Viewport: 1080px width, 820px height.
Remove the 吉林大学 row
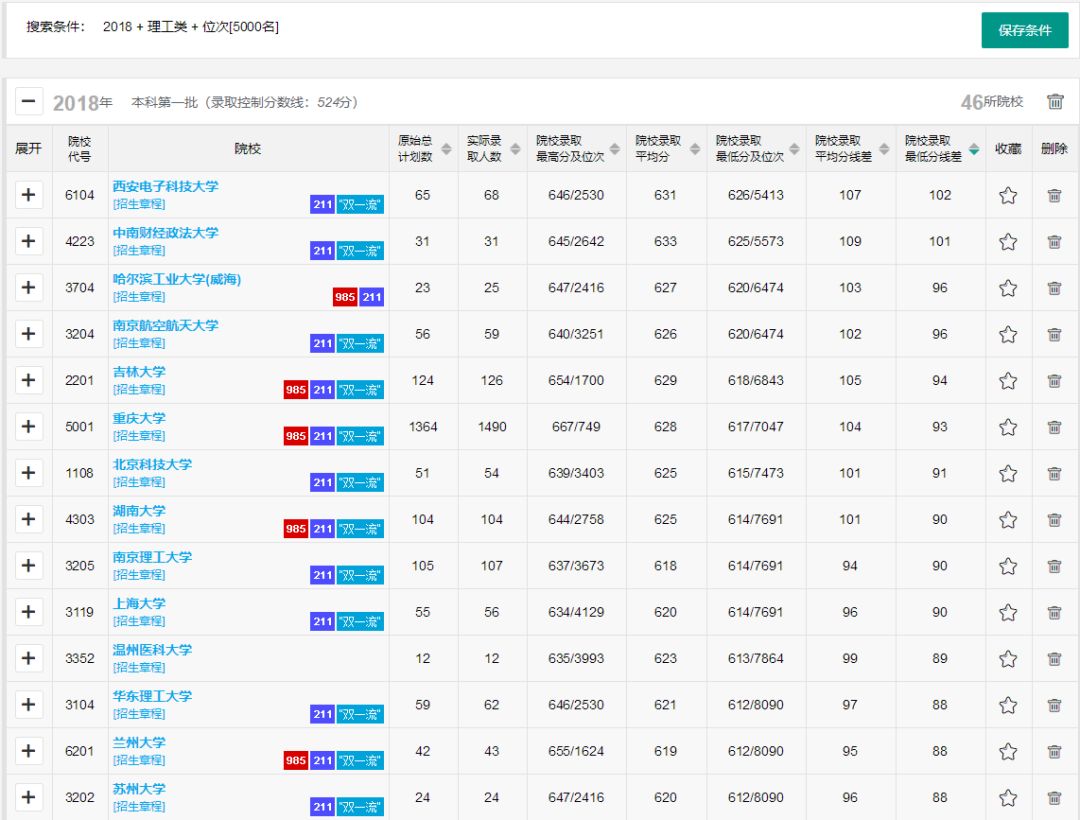[x=1054, y=381]
